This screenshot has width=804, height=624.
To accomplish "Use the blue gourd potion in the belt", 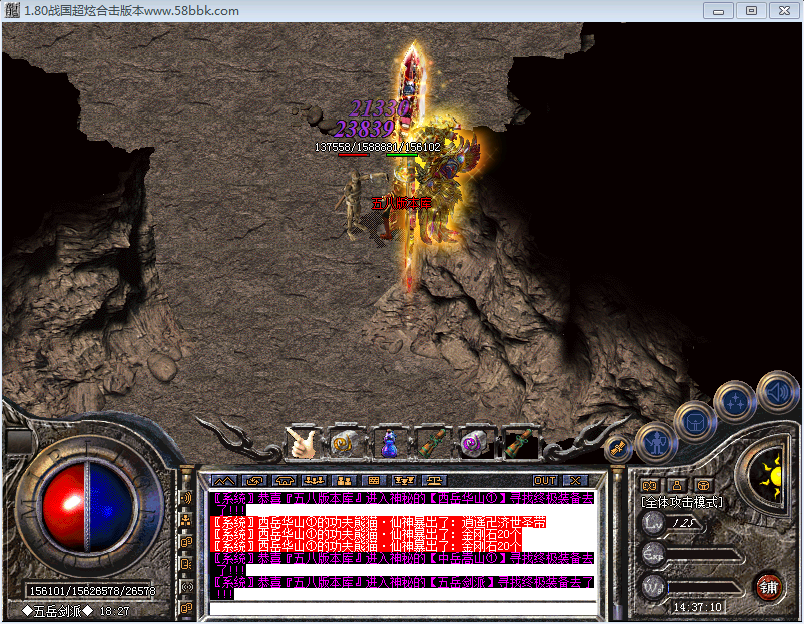I will coord(389,442).
